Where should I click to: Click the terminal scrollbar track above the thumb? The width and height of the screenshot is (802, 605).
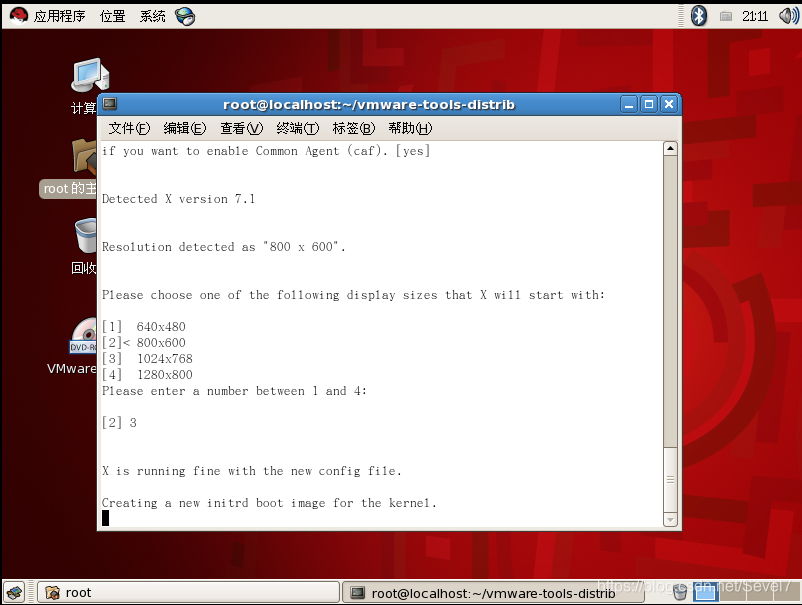click(670, 301)
